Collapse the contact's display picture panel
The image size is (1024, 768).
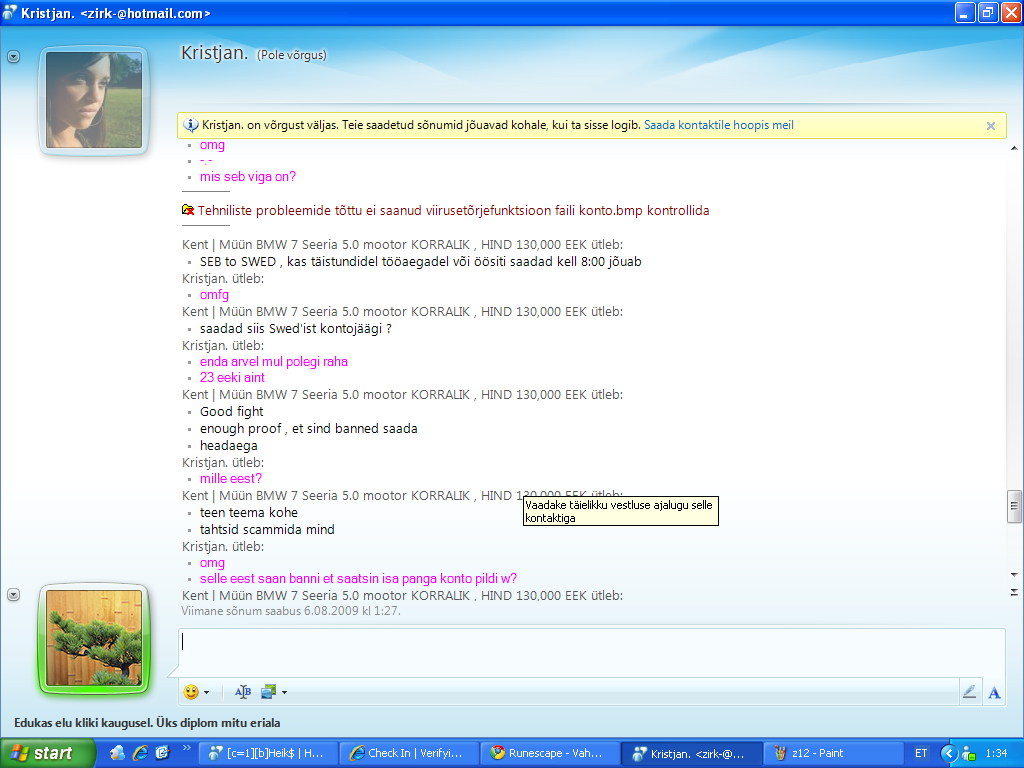(13, 57)
